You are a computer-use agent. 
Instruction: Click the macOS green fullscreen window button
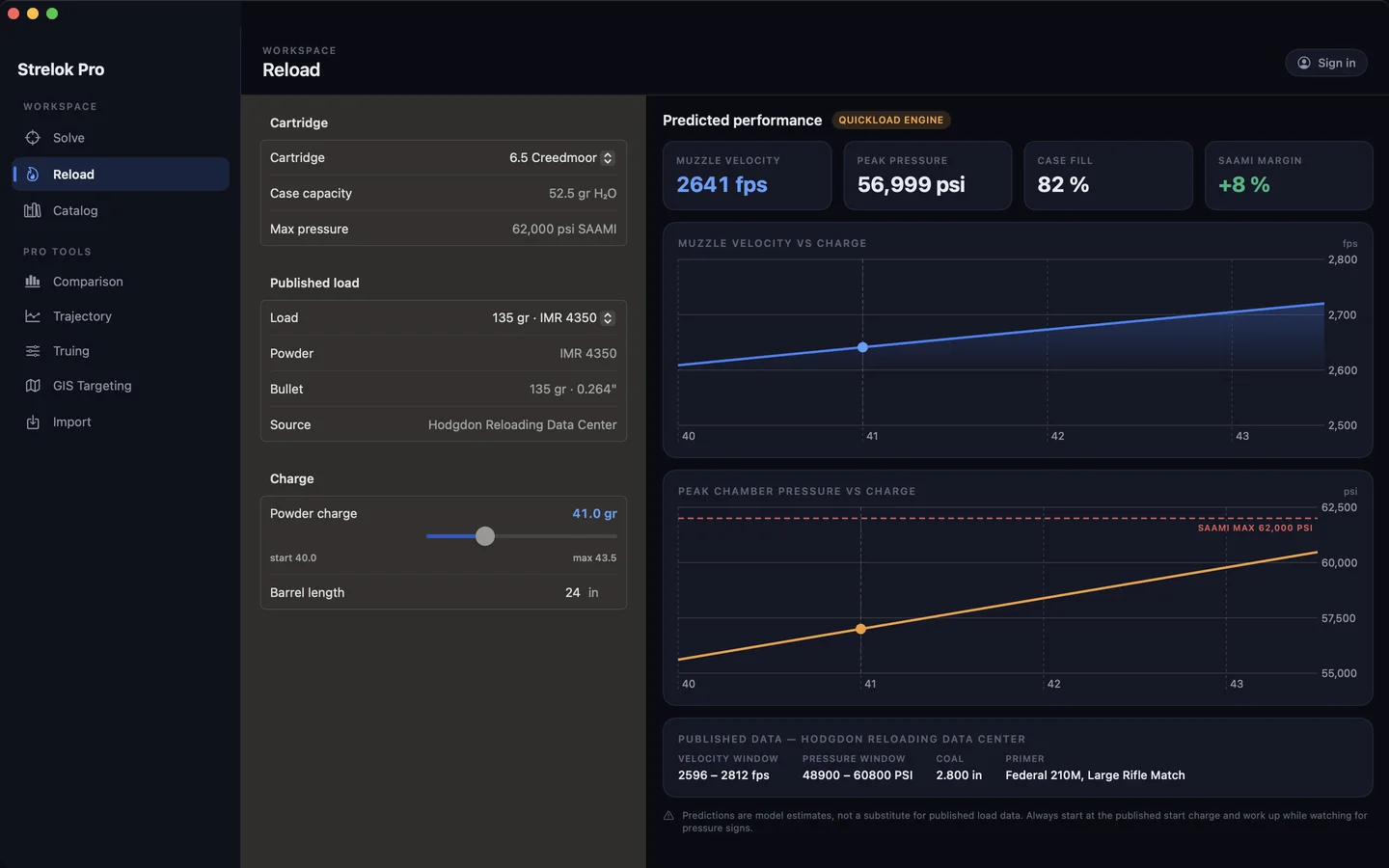[52, 14]
